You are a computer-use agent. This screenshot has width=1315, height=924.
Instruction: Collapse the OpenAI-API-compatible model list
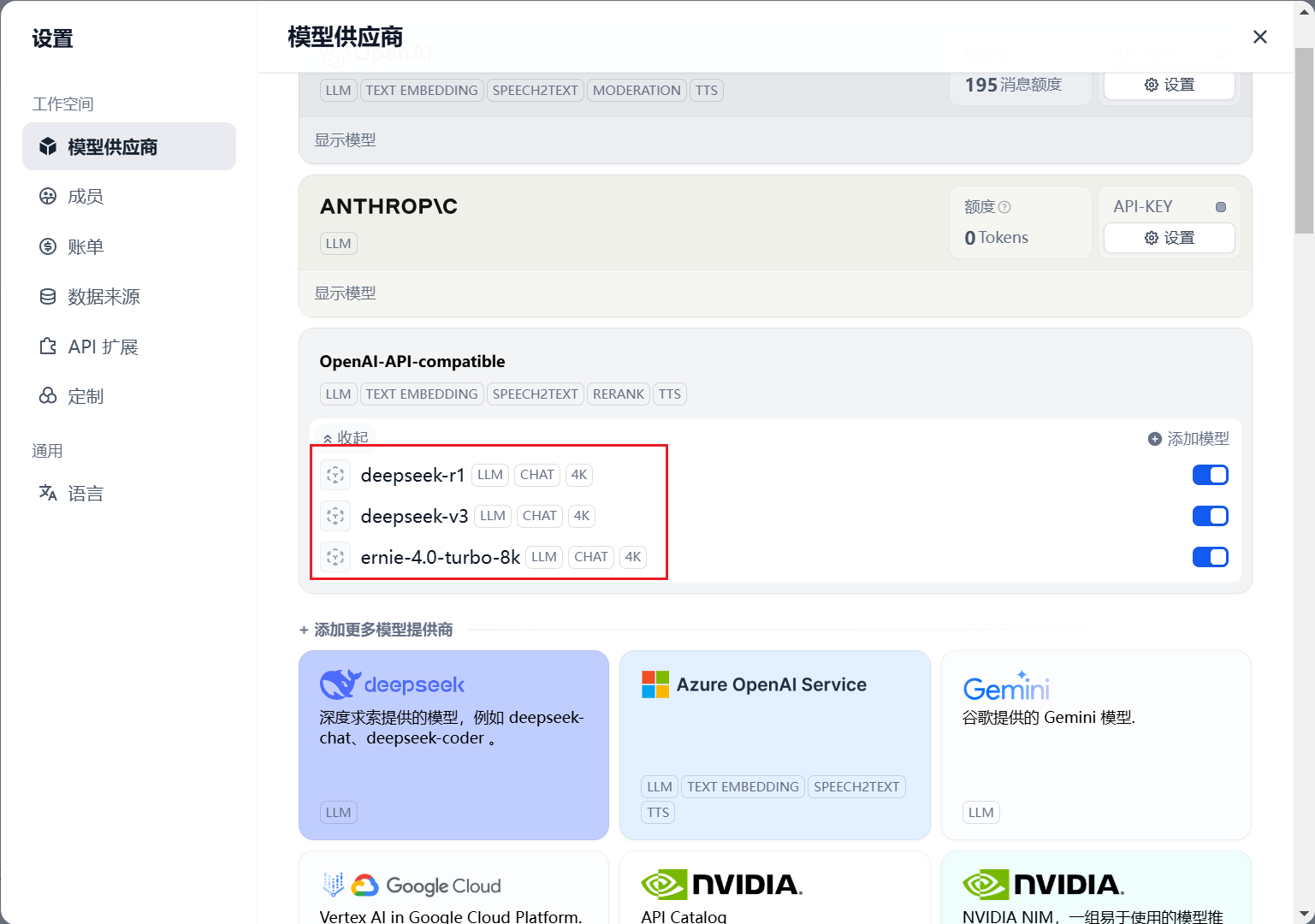click(x=345, y=438)
